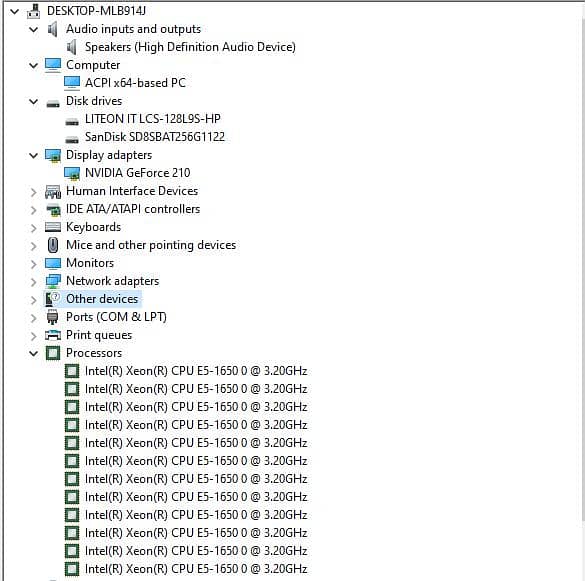Click the Processors category chip icon
The image size is (585, 581).
(x=53, y=353)
